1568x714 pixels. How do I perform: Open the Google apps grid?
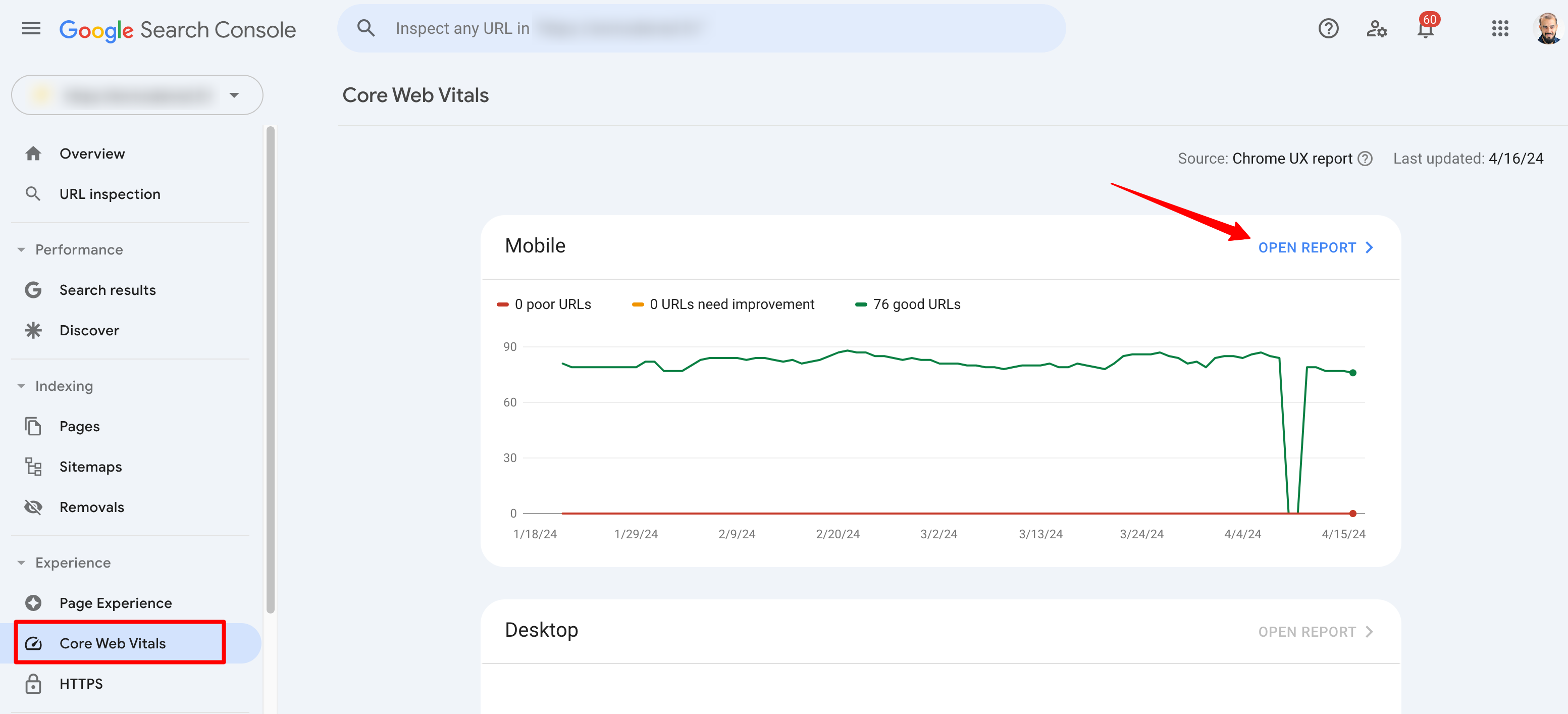[1500, 29]
